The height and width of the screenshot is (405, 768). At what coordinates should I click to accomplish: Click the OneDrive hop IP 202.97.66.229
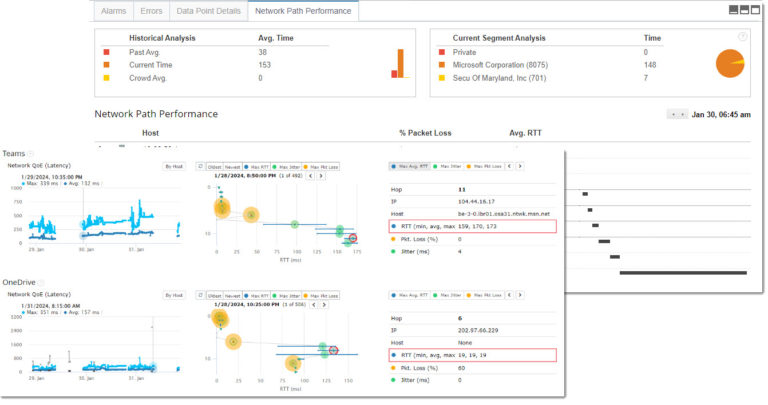point(478,331)
